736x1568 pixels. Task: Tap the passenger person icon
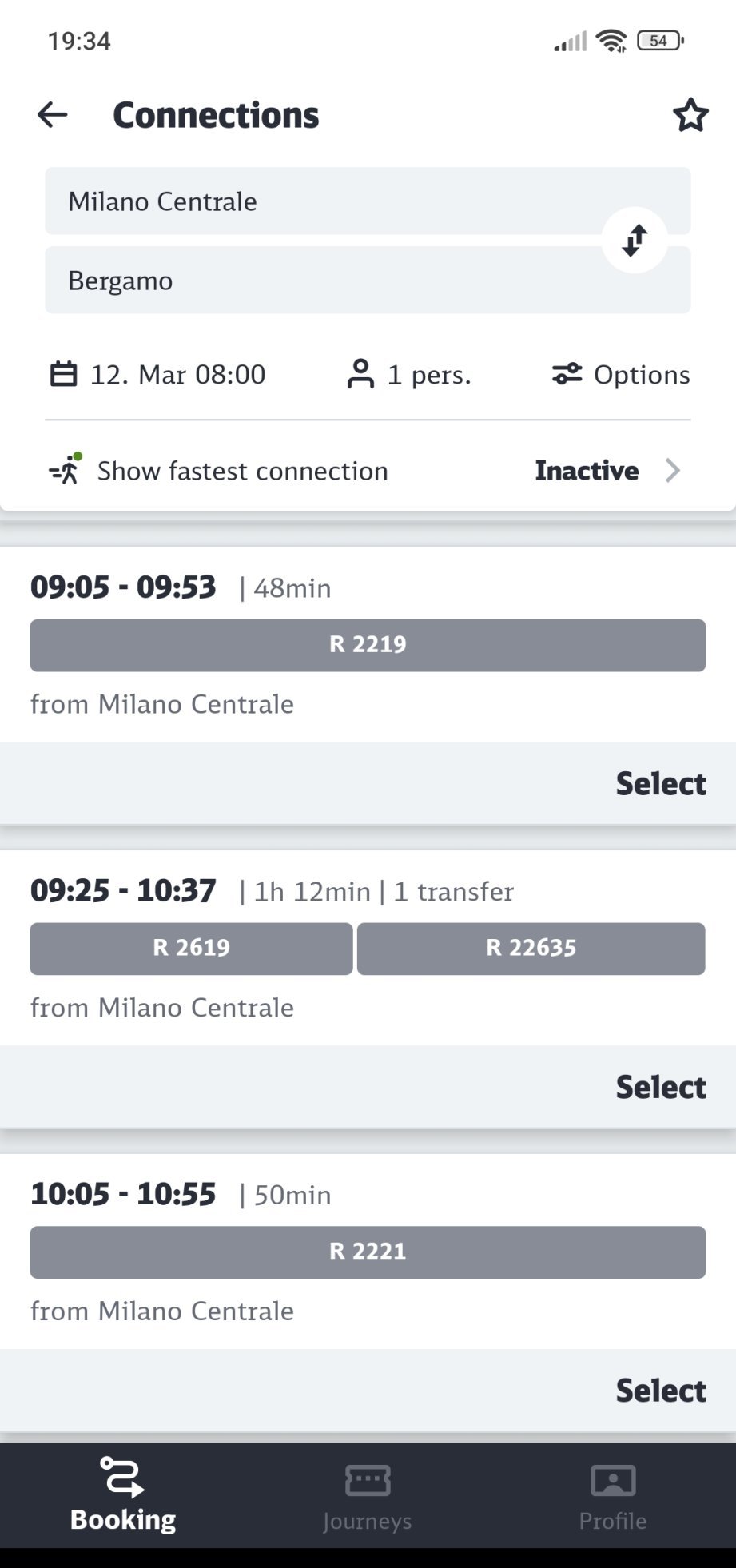point(360,374)
